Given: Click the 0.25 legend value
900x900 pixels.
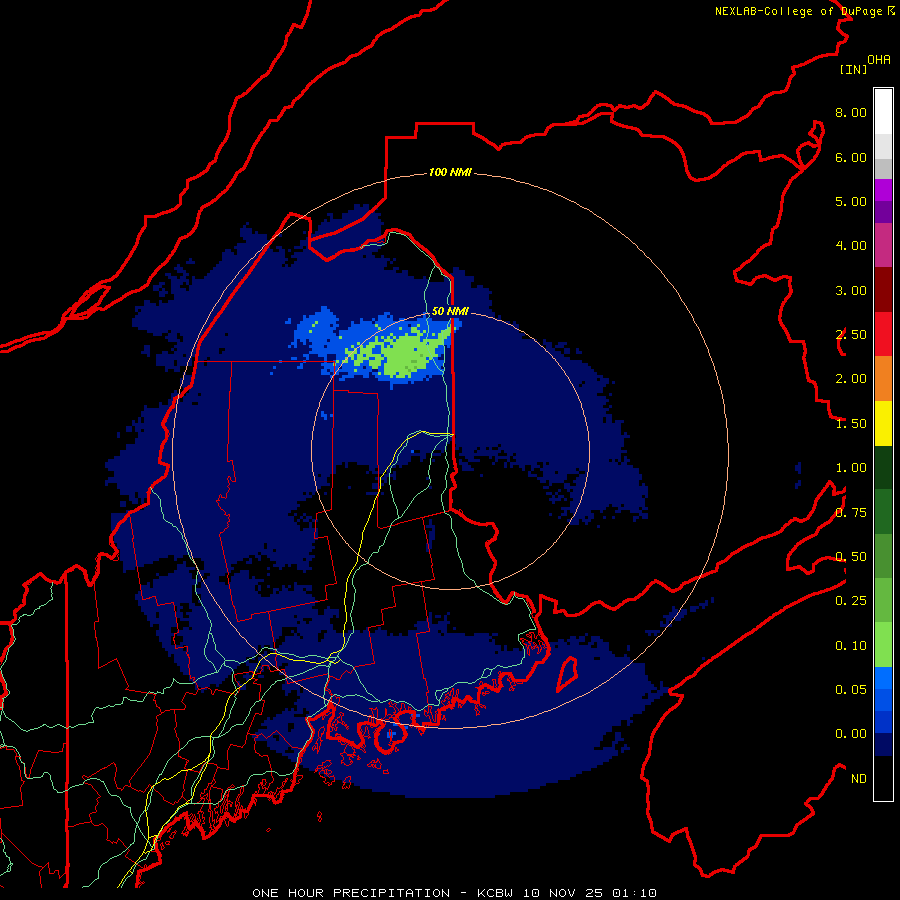Looking at the screenshot, I should point(851,601).
